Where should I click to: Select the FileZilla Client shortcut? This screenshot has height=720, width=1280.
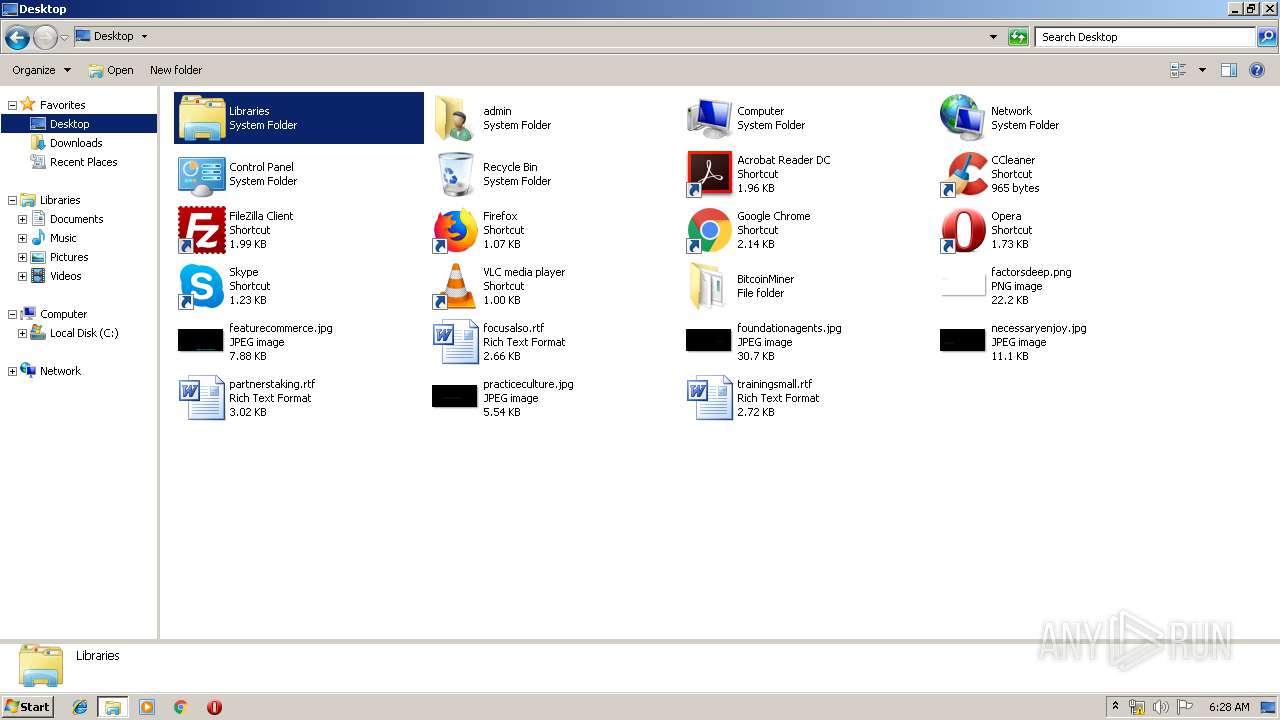[x=201, y=230]
